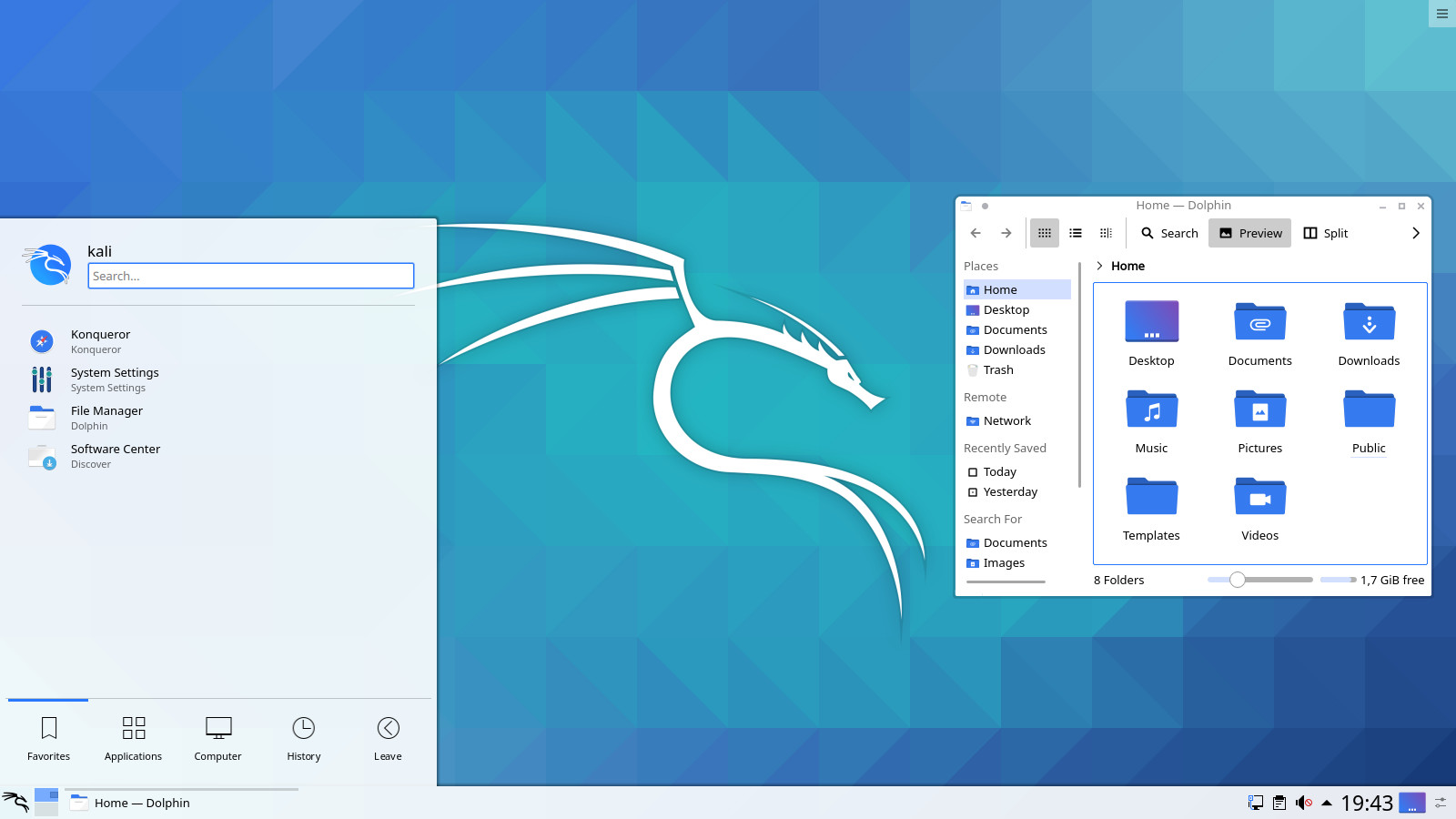The height and width of the screenshot is (819, 1456).
Task: Switch to the Applications tab
Action: coord(133,737)
